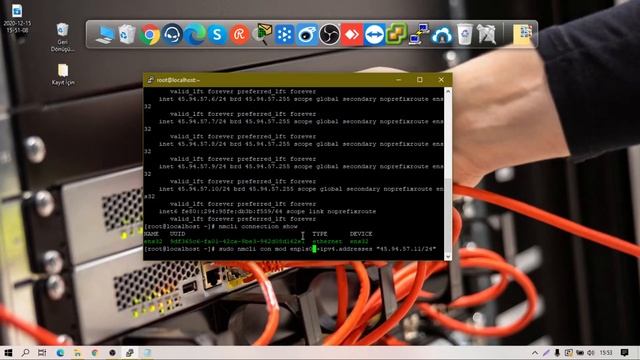640x360 pixels.
Task: Click the DEVICE column header in terminal
Action: click(361, 234)
